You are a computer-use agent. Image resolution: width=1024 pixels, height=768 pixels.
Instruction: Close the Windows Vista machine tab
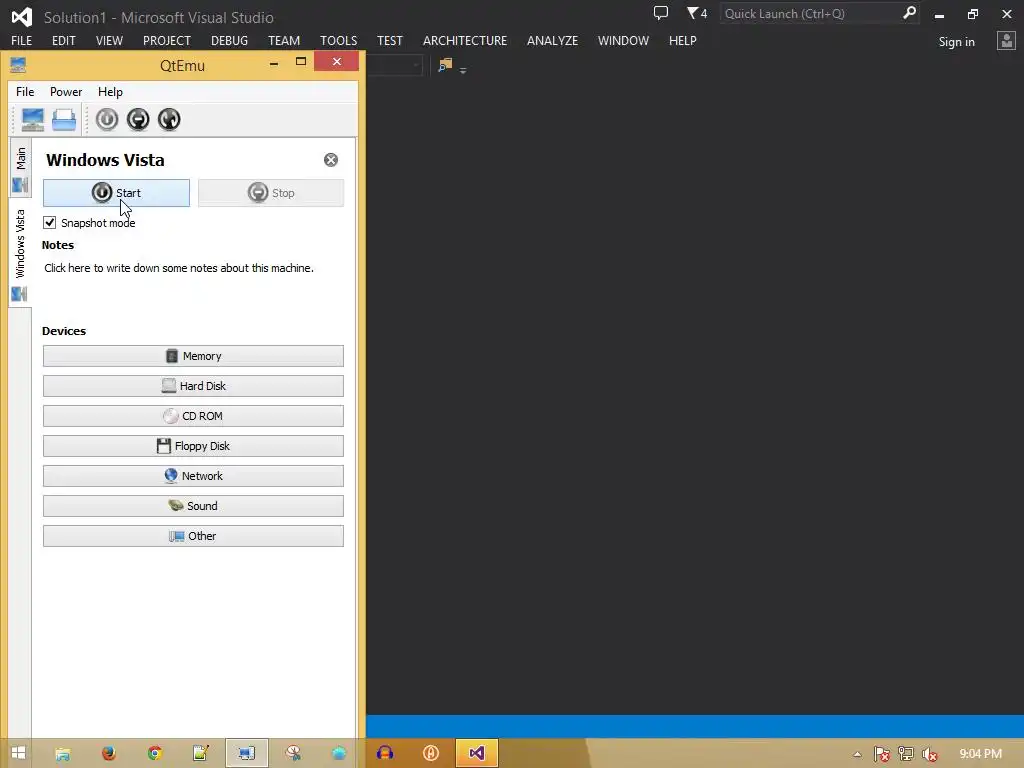click(331, 160)
